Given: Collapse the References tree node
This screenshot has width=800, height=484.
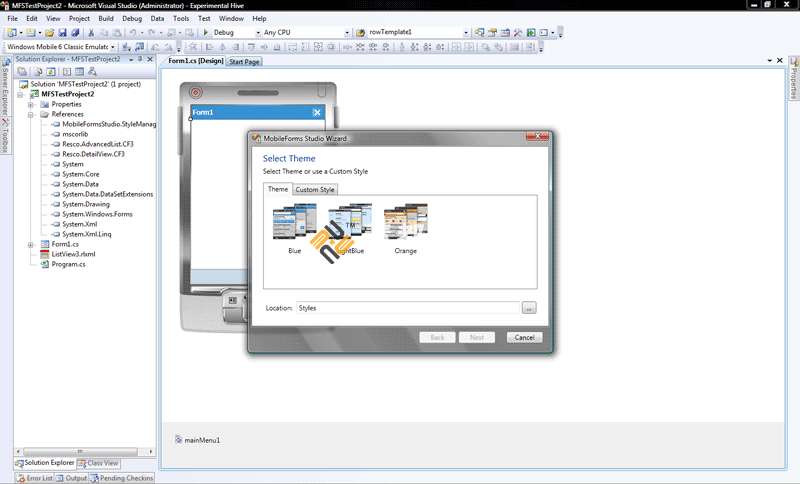Looking at the screenshot, I should (31, 114).
